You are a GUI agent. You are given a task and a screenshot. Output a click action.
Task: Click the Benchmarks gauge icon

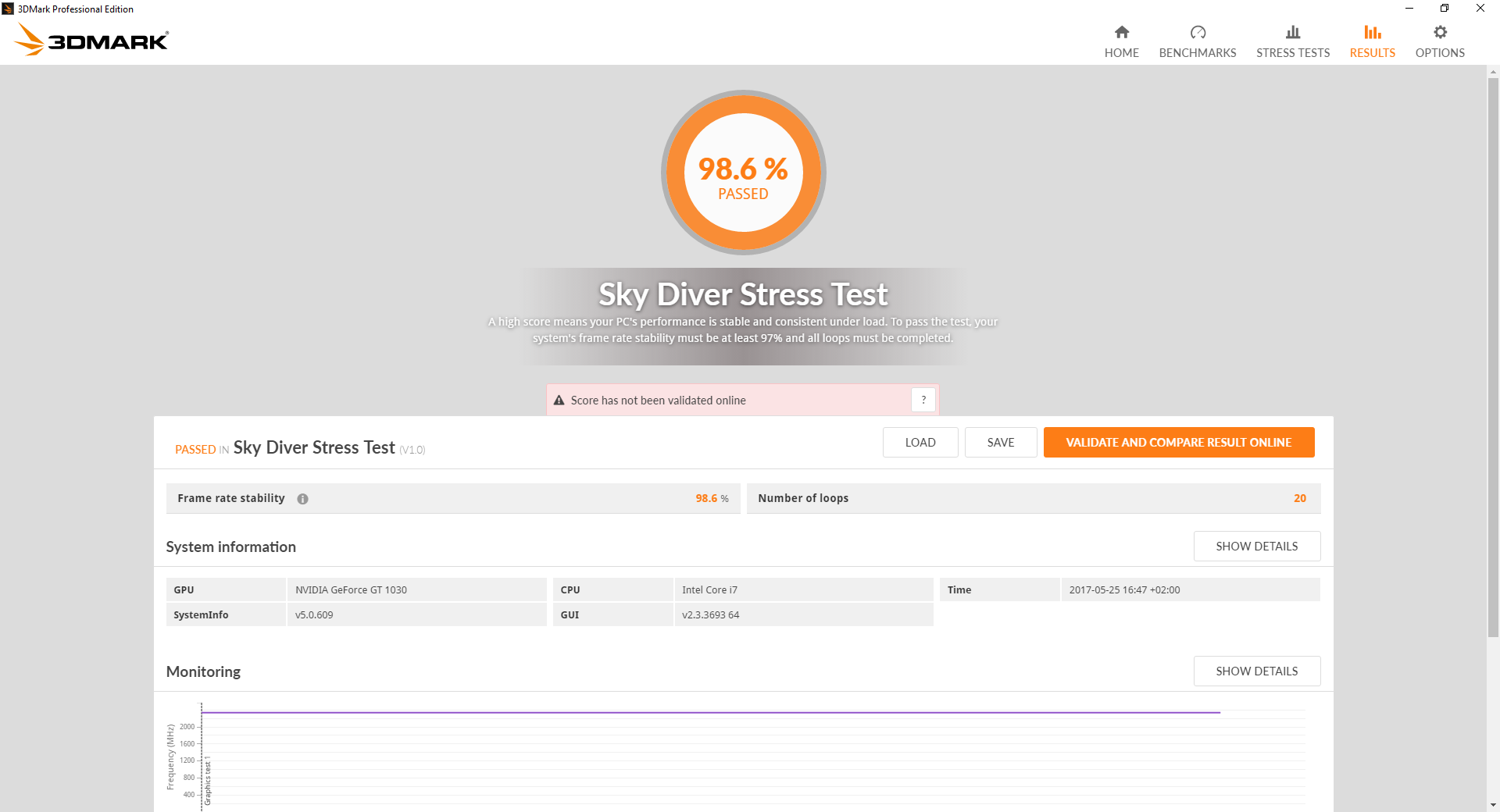1198,32
